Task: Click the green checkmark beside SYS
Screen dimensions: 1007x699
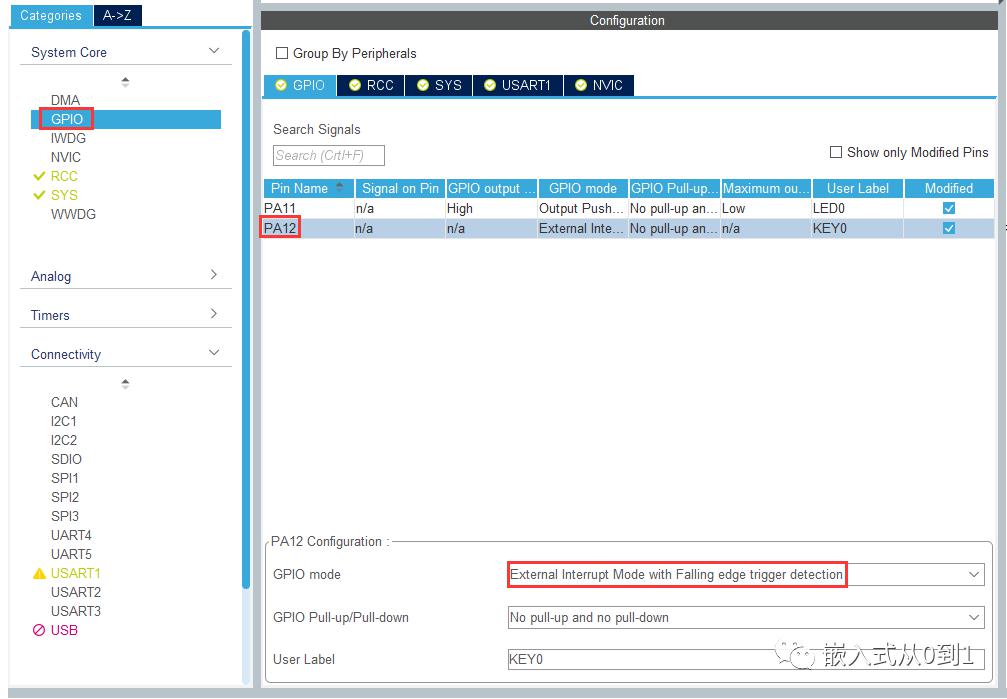Action: (39, 195)
